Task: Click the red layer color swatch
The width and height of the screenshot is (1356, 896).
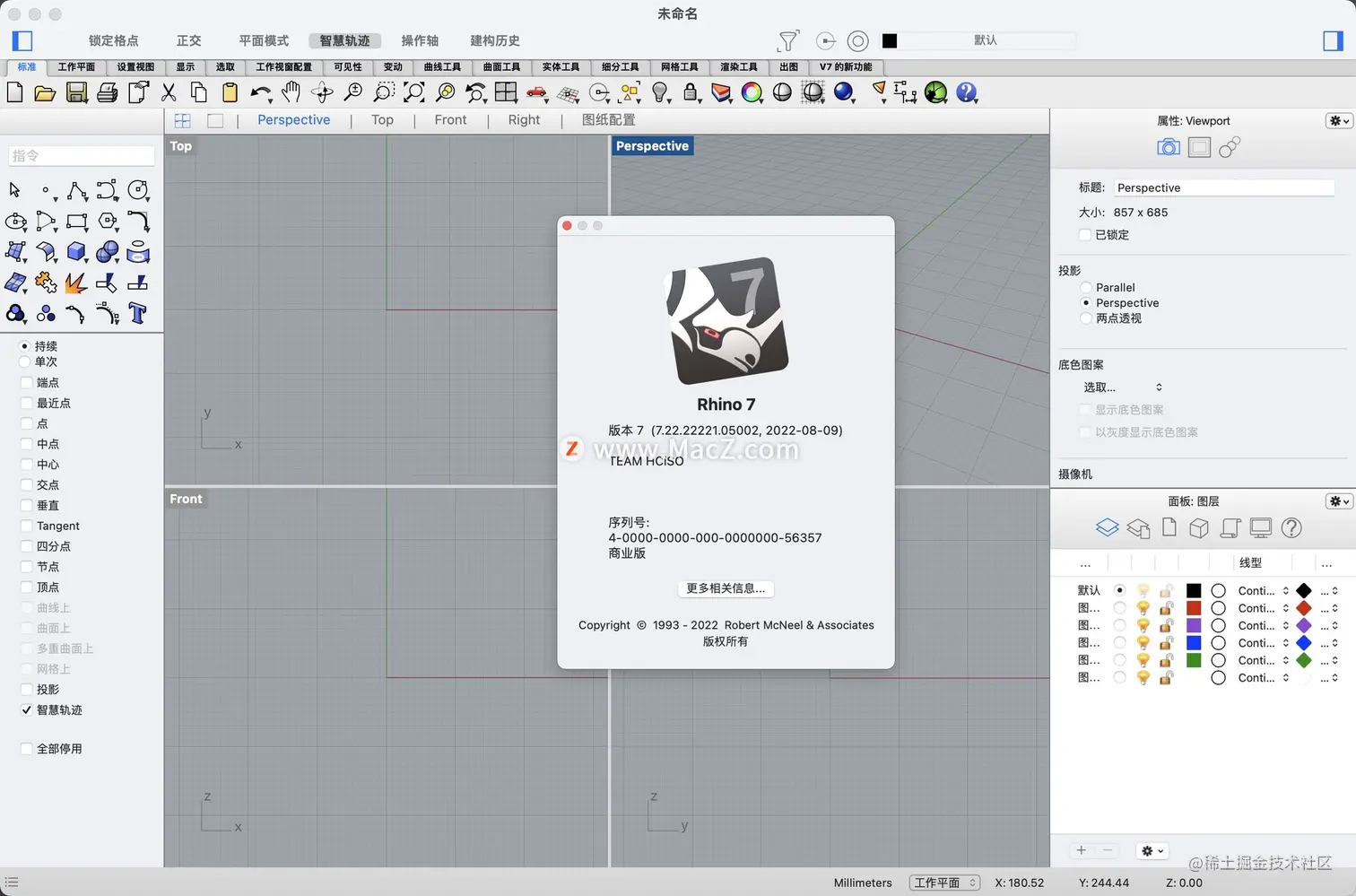Action: 1194,608
